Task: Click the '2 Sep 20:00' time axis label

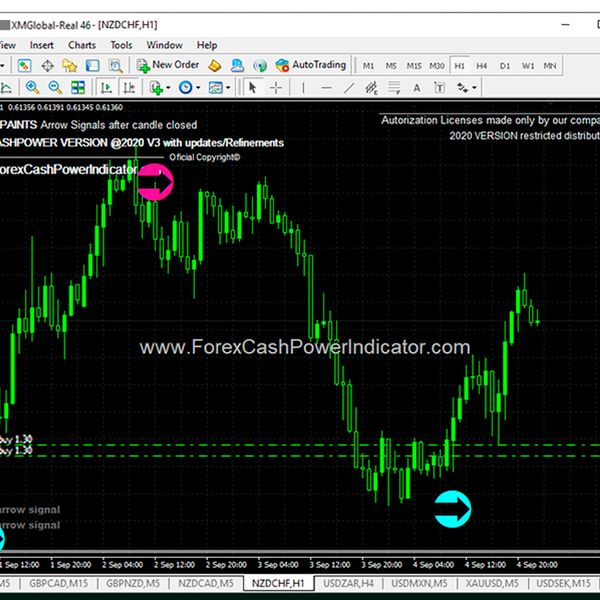Action: (226, 565)
